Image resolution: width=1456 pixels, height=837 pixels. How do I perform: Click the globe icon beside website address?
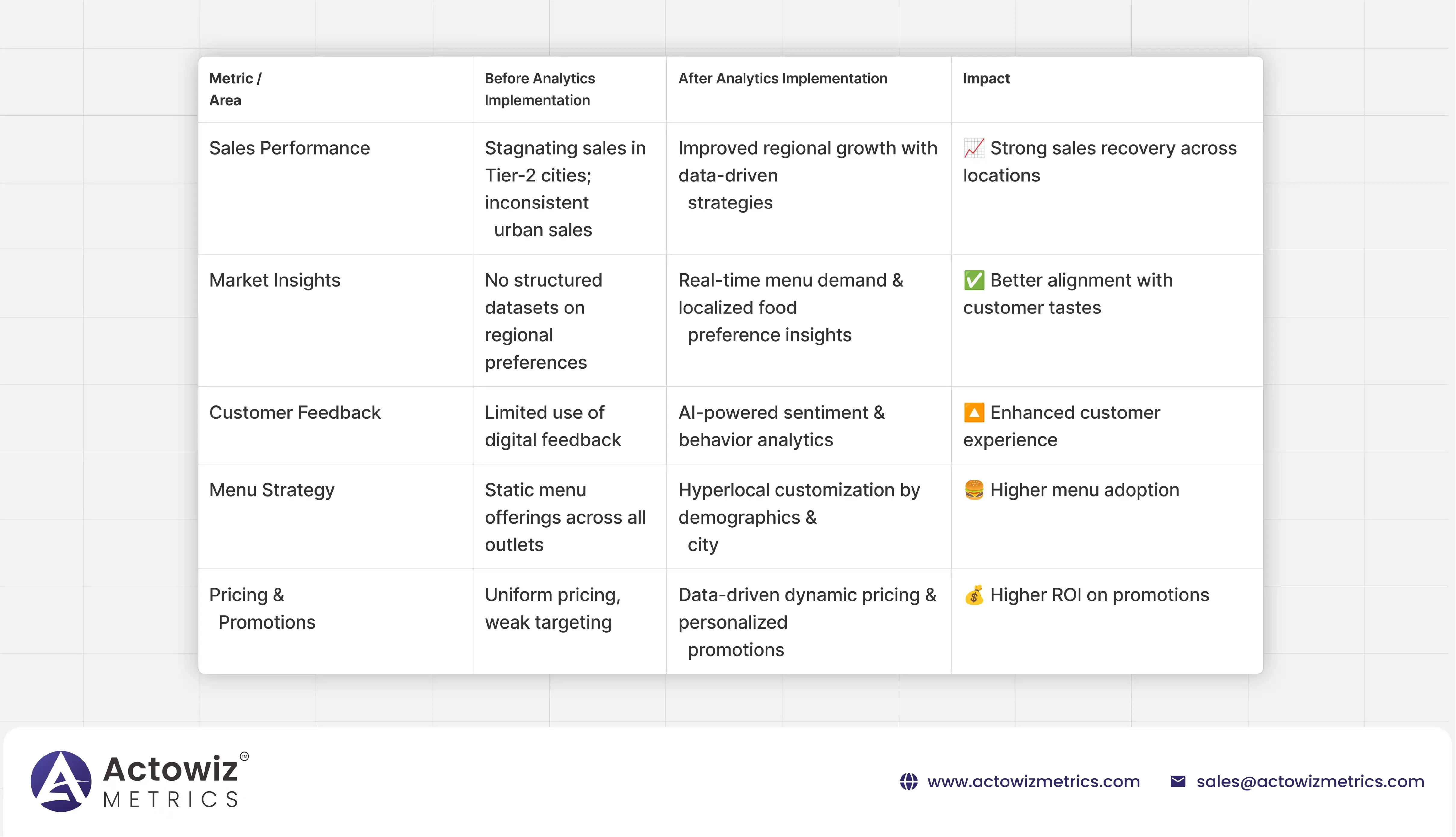(909, 782)
